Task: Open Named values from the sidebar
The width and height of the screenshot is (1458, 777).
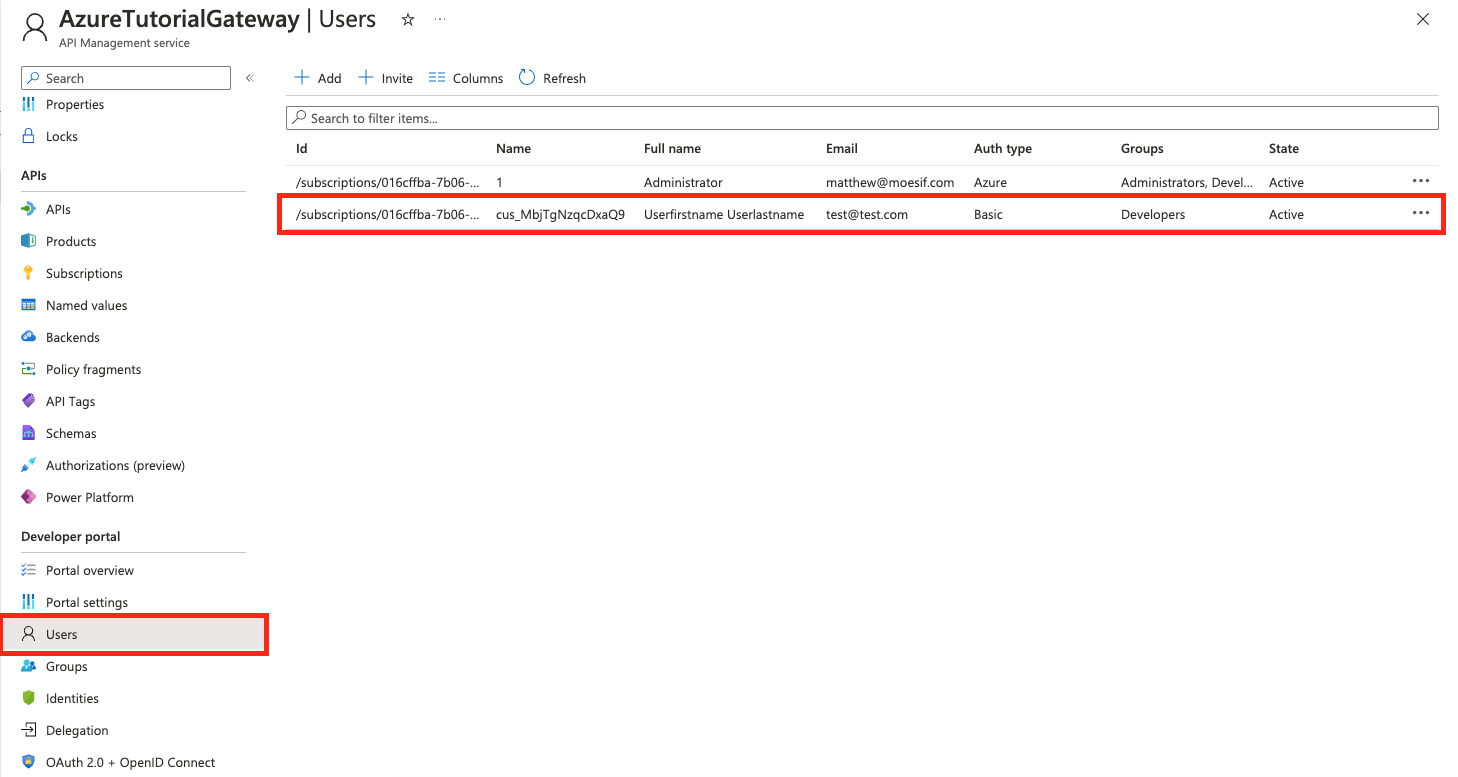Action: coord(86,306)
